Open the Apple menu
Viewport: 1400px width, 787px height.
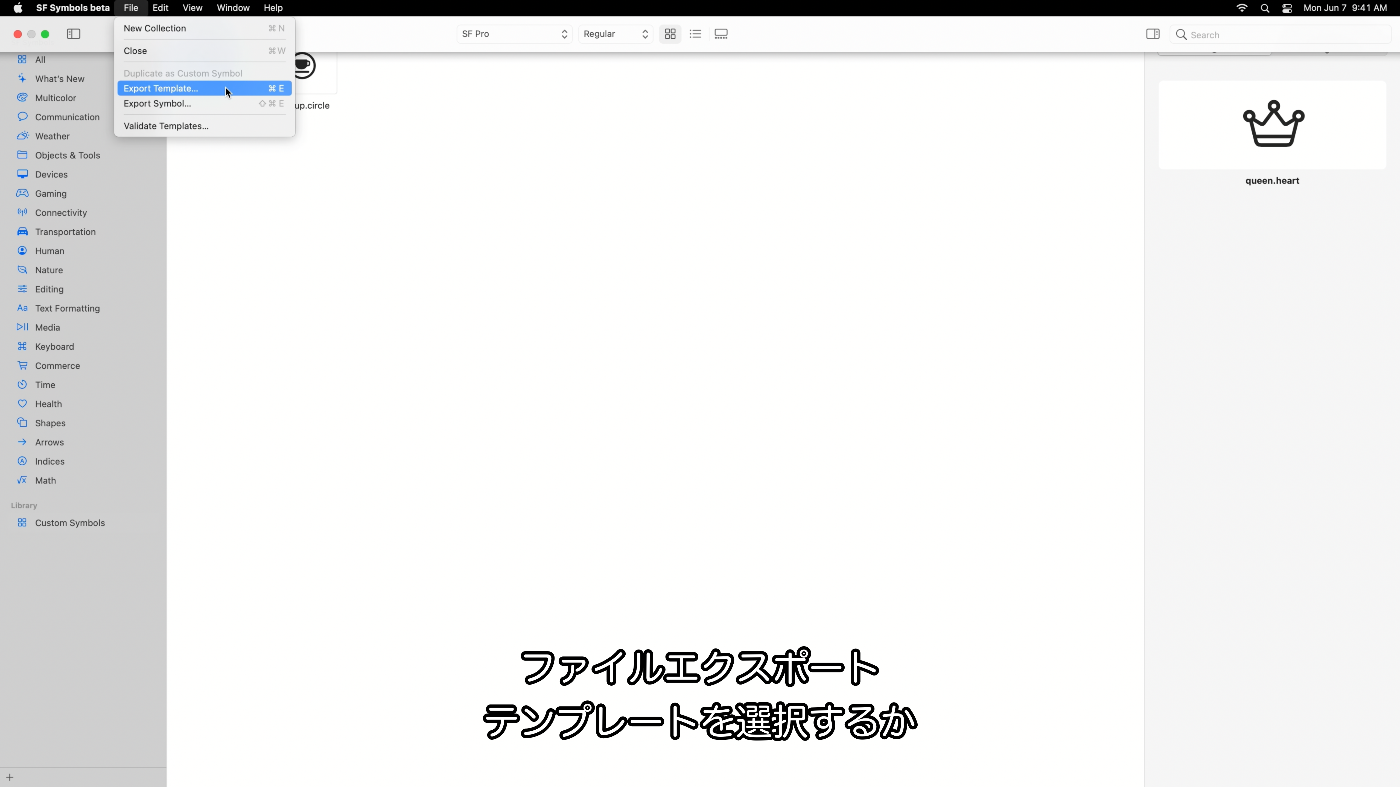click(17, 8)
